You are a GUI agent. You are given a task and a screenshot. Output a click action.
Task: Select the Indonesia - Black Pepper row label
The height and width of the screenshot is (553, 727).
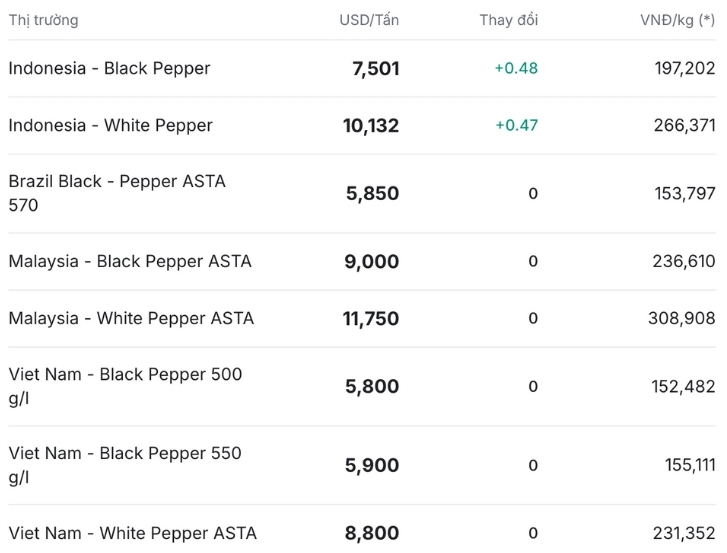click(x=109, y=69)
